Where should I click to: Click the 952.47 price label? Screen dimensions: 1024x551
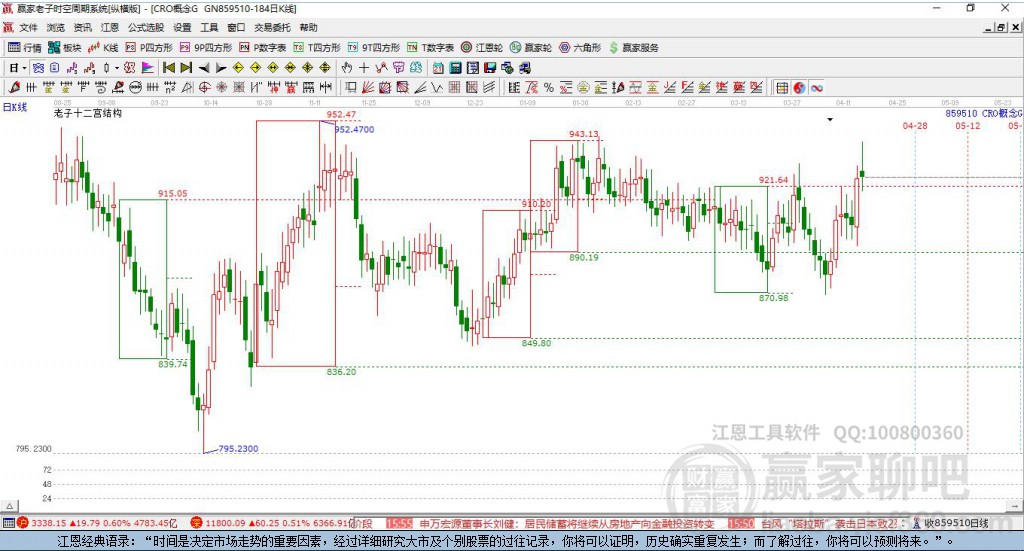coord(341,114)
